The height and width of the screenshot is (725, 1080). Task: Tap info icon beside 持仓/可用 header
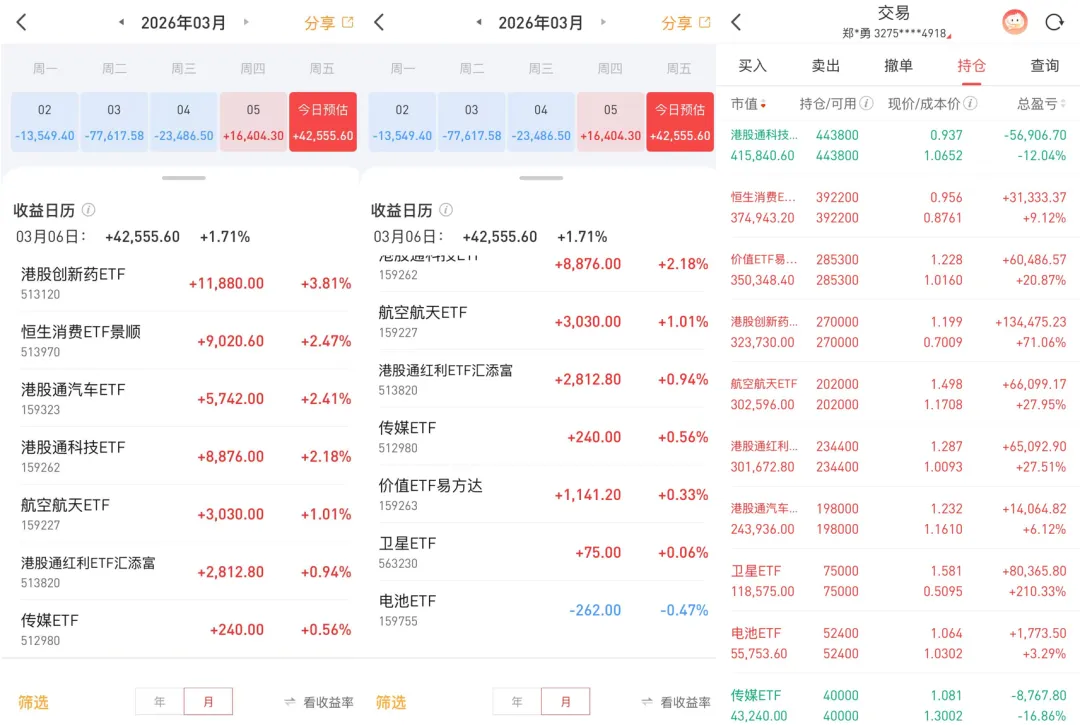[x=867, y=103]
